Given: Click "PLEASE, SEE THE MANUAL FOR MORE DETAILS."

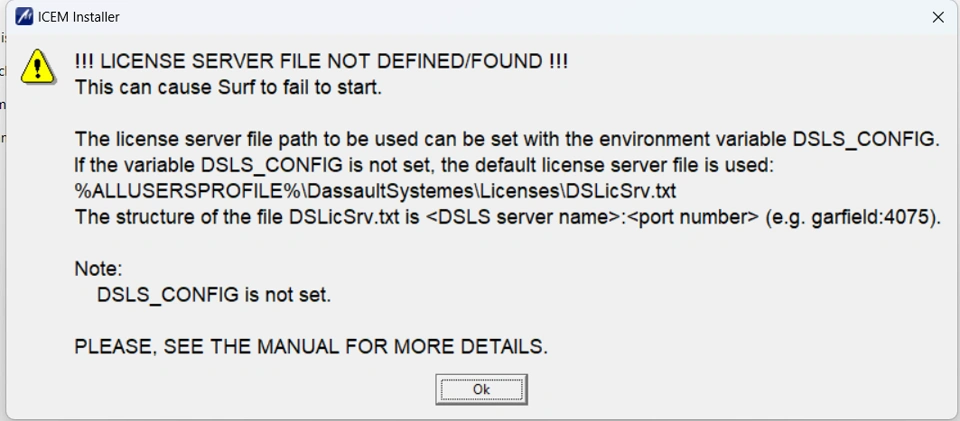Looking at the screenshot, I should pyautogui.click(x=311, y=347).
